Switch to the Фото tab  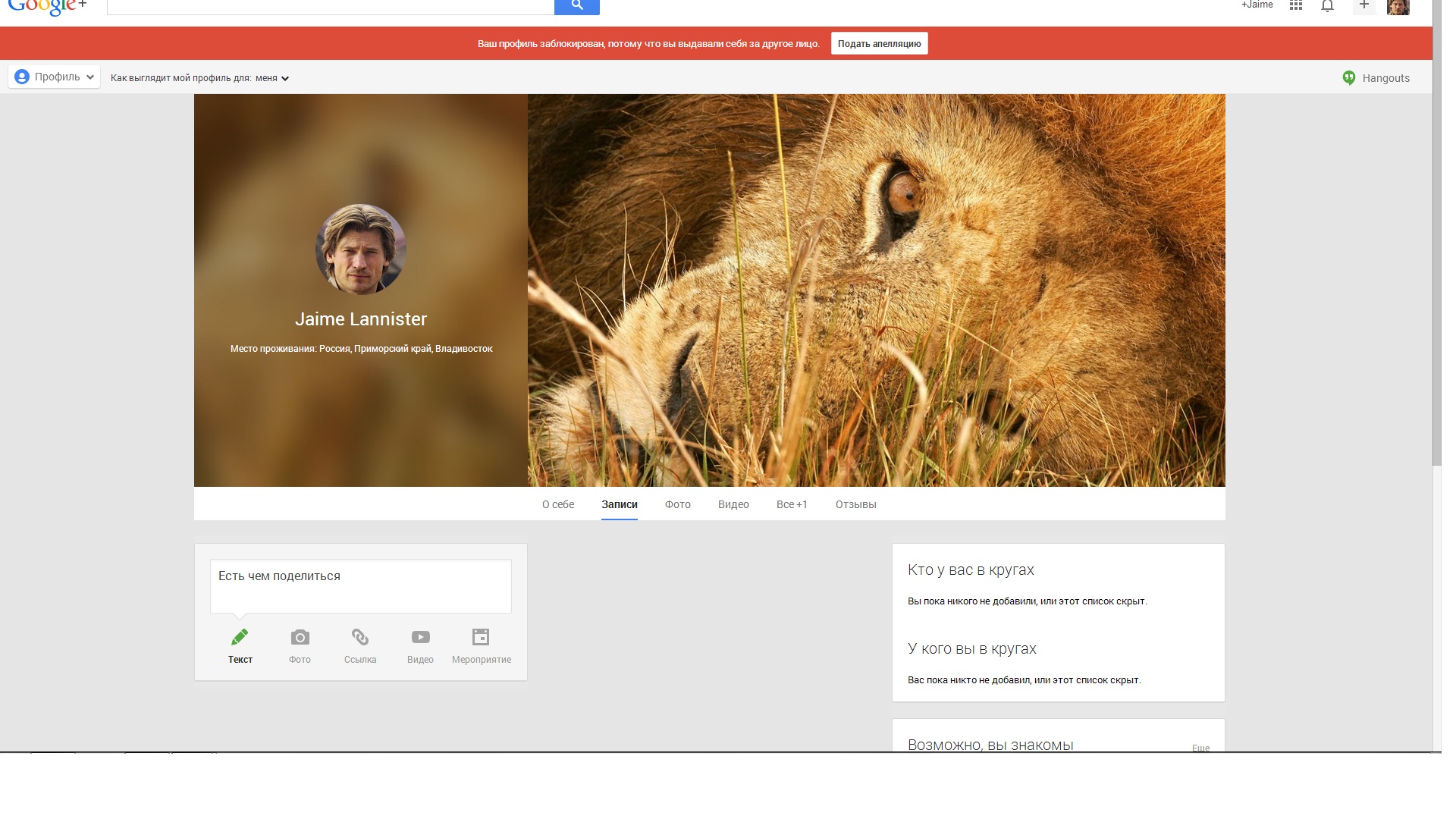tap(677, 504)
